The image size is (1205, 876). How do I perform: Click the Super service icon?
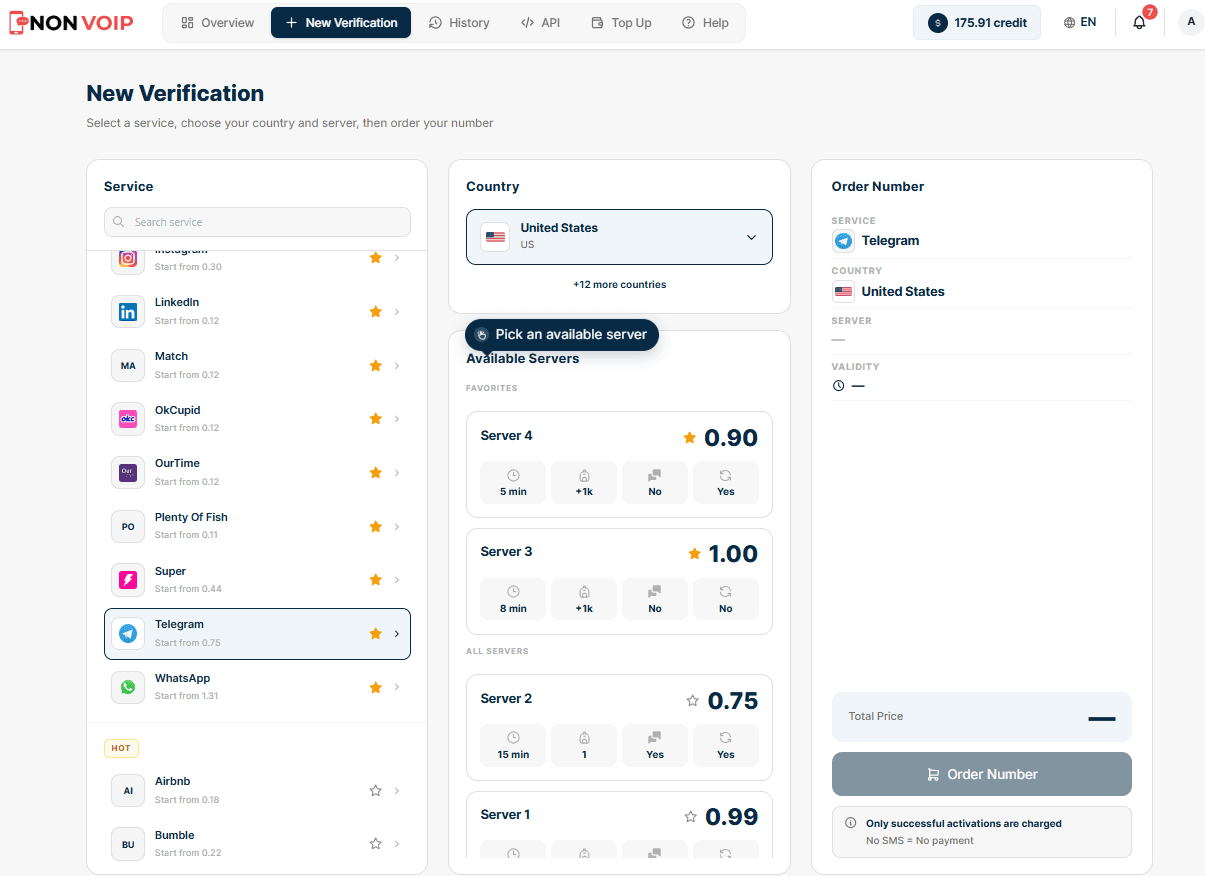tap(128, 580)
